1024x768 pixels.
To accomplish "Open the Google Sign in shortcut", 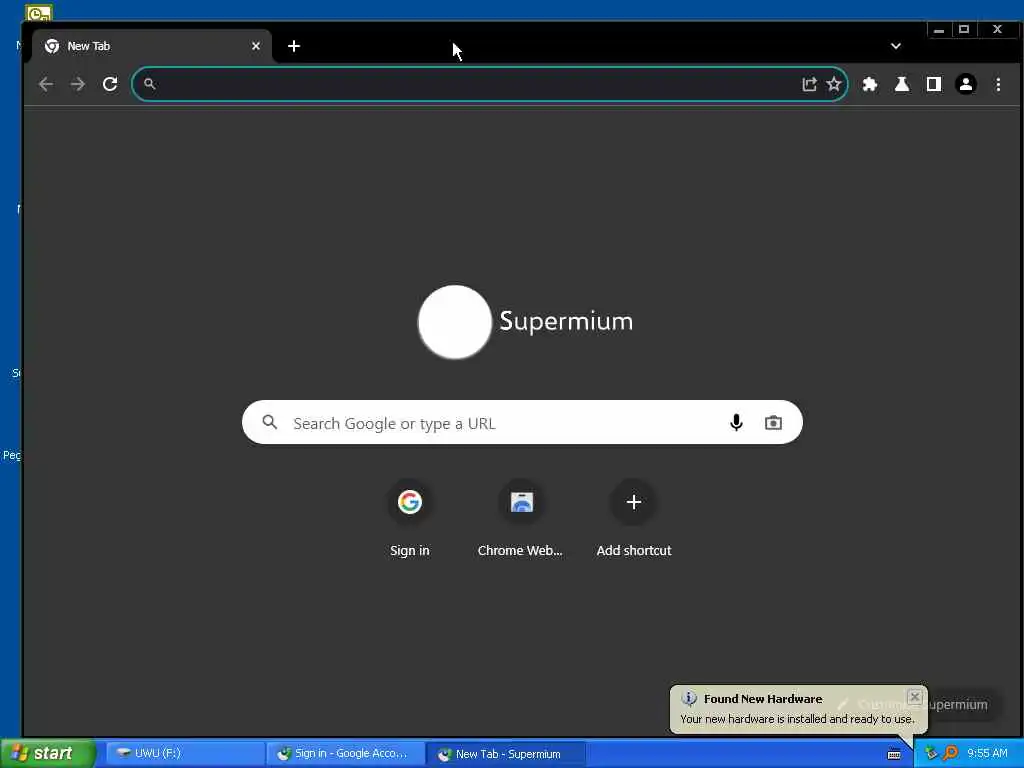I will [409, 519].
